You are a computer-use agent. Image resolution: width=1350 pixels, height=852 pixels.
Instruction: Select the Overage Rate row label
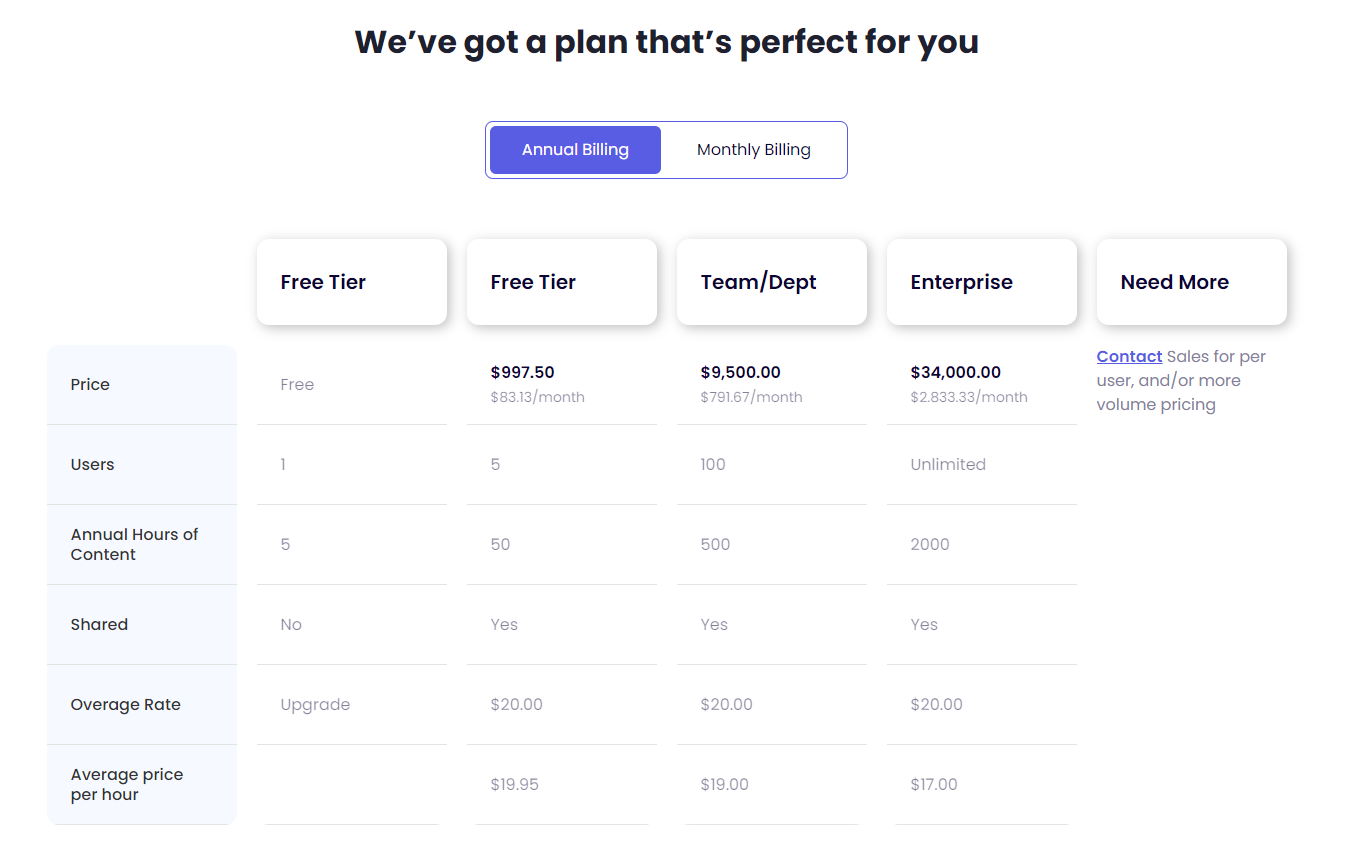point(125,704)
